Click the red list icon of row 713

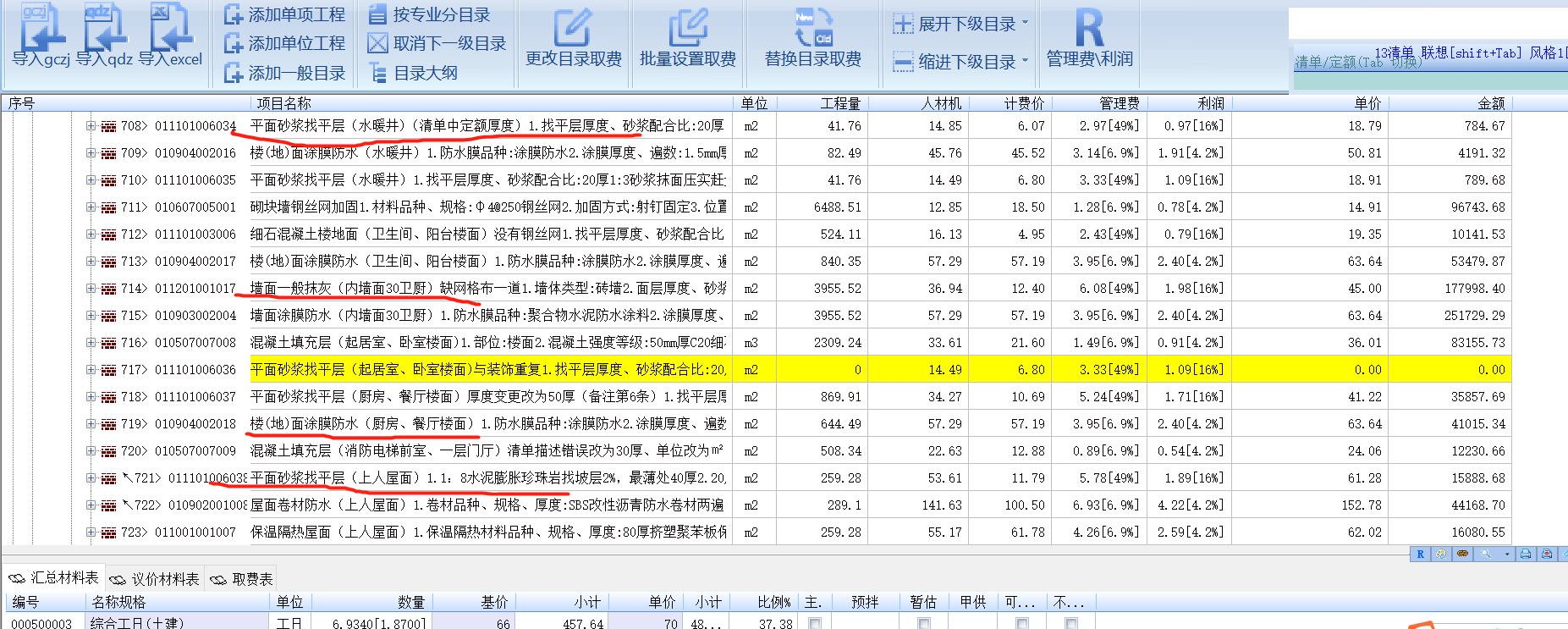[108, 262]
